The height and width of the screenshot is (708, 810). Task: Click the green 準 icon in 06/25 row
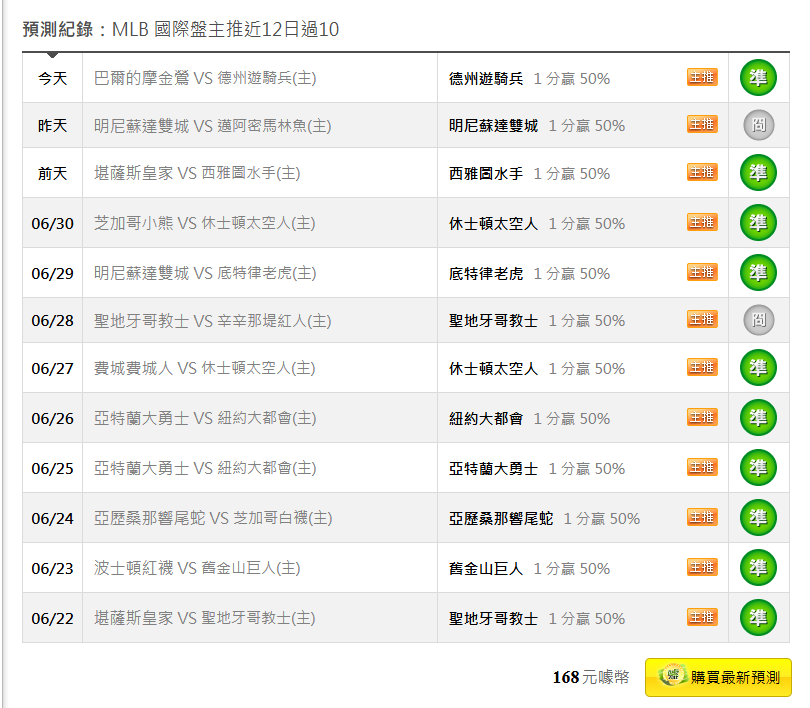pyautogui.click(x=758, y=468)
